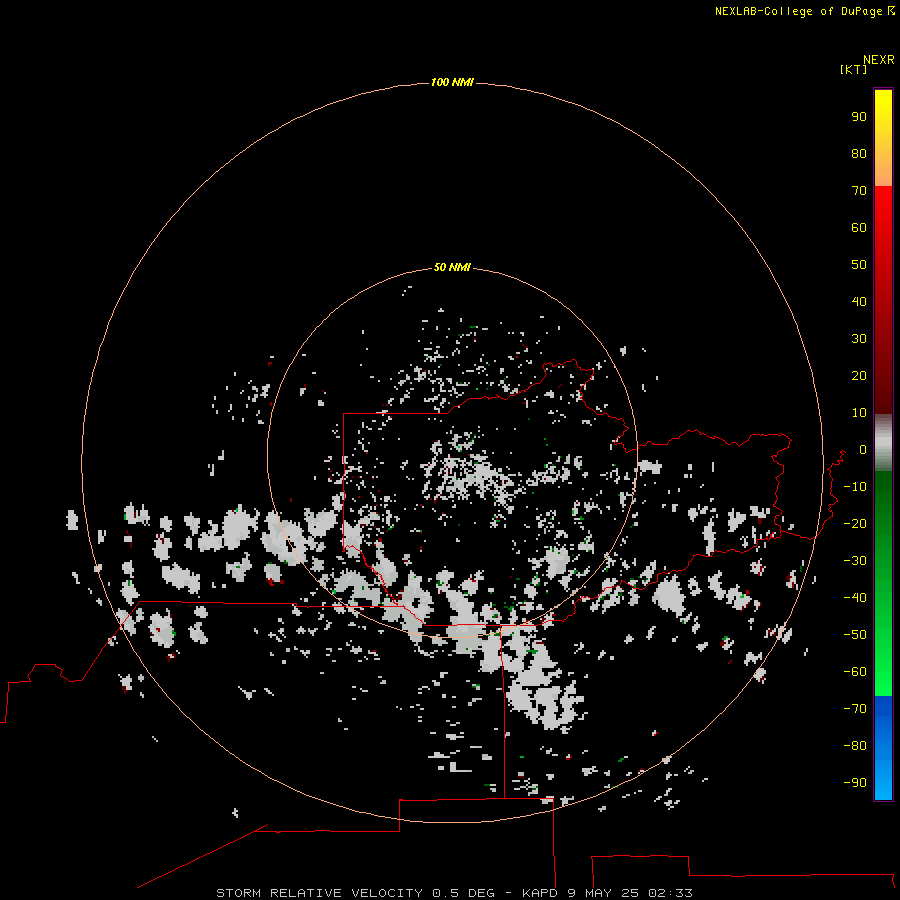Click the -10 value on velocity scale

855,487
